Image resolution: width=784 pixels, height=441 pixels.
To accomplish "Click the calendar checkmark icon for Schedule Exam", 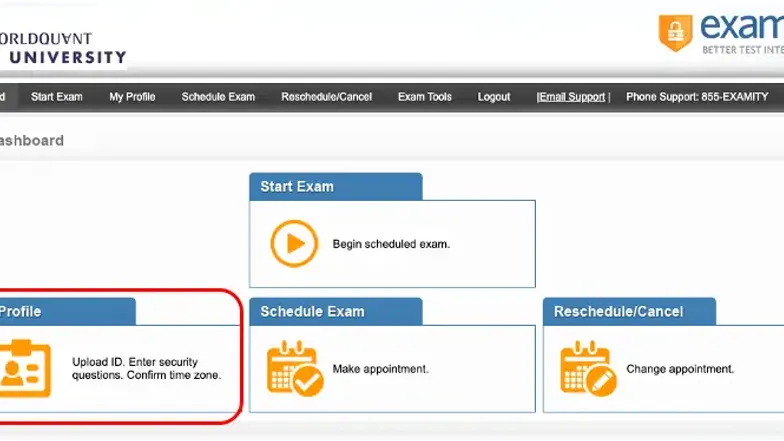I will [x=295, y=368].
